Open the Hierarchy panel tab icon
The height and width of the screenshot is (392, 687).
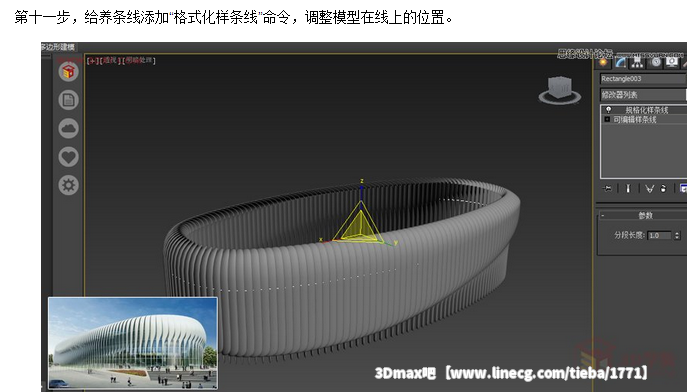tap(637, 62)
